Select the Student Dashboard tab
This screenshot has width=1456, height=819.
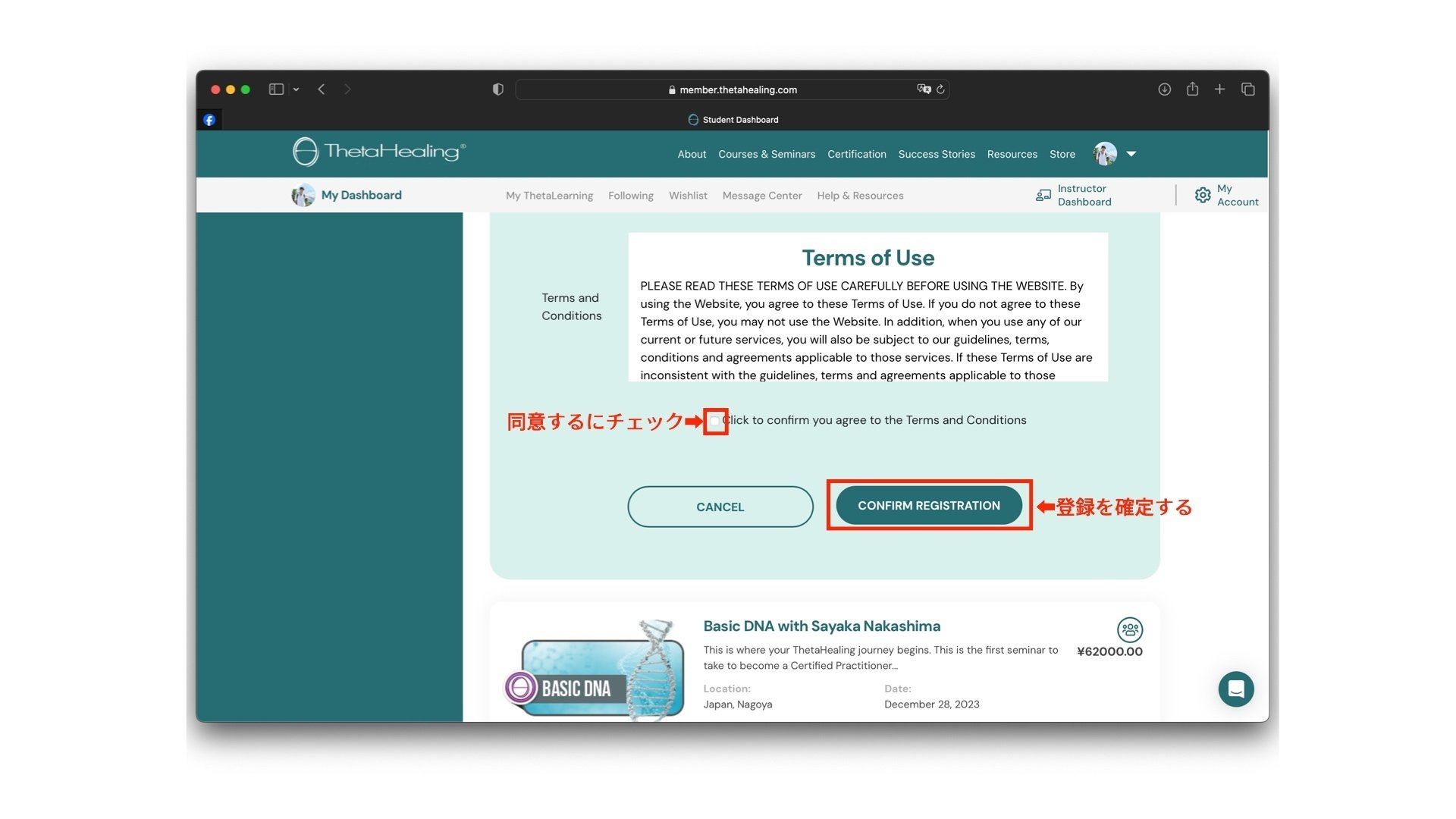[x=733, y=120]
